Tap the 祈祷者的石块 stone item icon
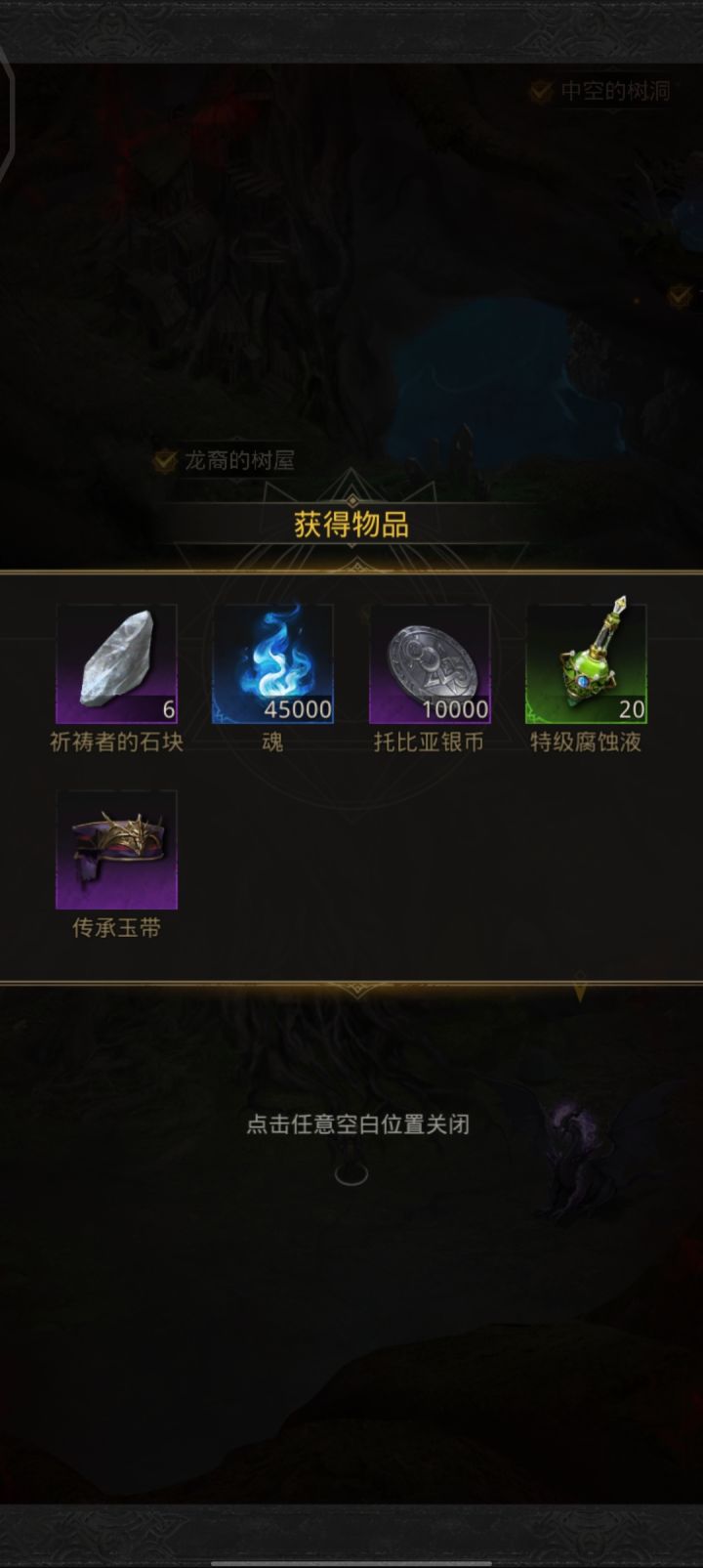 pos(116,663)
